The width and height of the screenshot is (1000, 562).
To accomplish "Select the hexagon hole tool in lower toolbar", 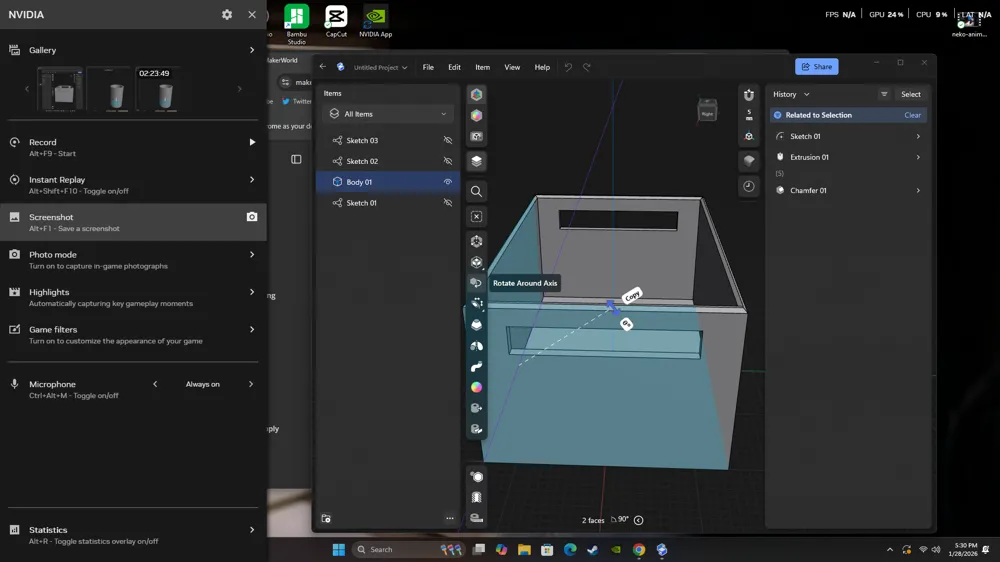I will tap(476, 477).
